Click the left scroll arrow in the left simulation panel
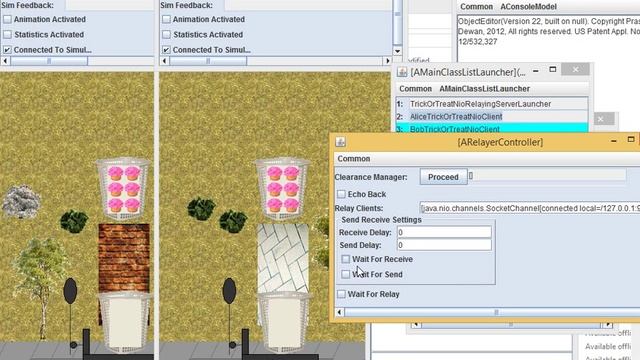 (5, 61)
